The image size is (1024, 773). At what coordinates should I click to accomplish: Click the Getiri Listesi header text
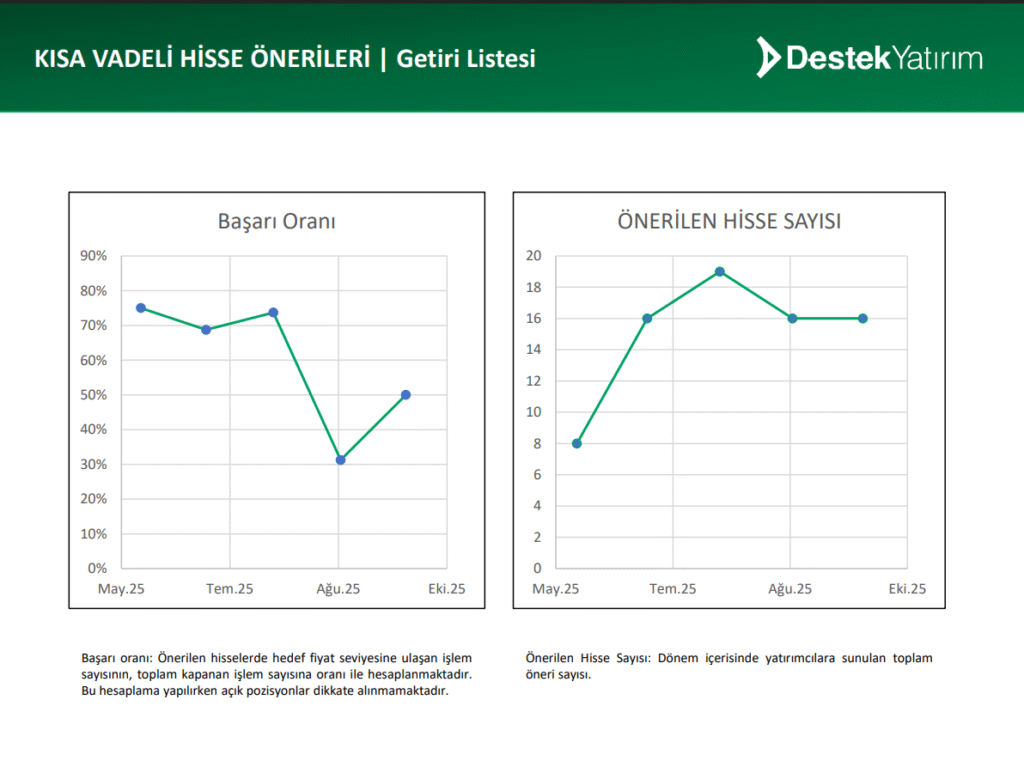(466, 58)
